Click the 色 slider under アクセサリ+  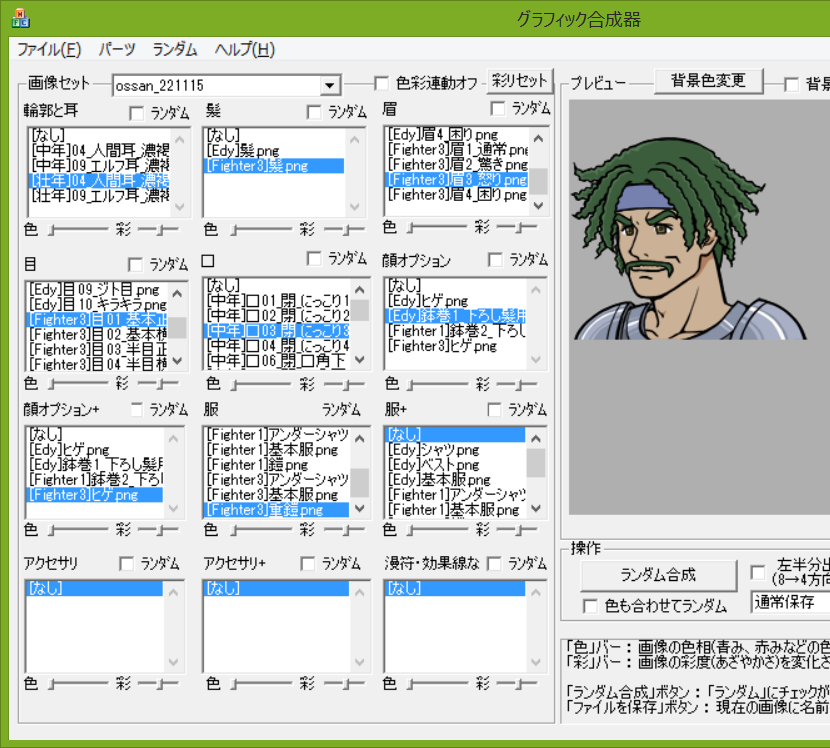(262, 684)
